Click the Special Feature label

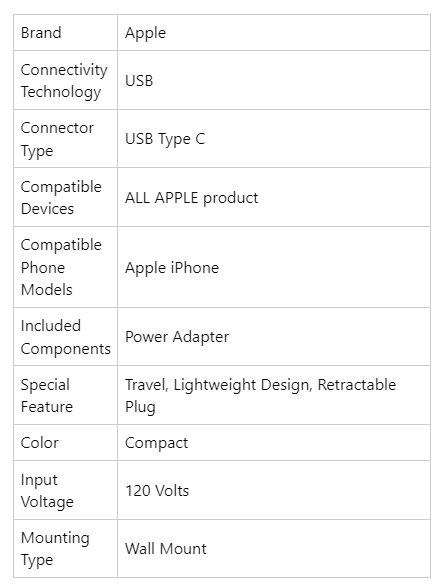click(47, 396)
